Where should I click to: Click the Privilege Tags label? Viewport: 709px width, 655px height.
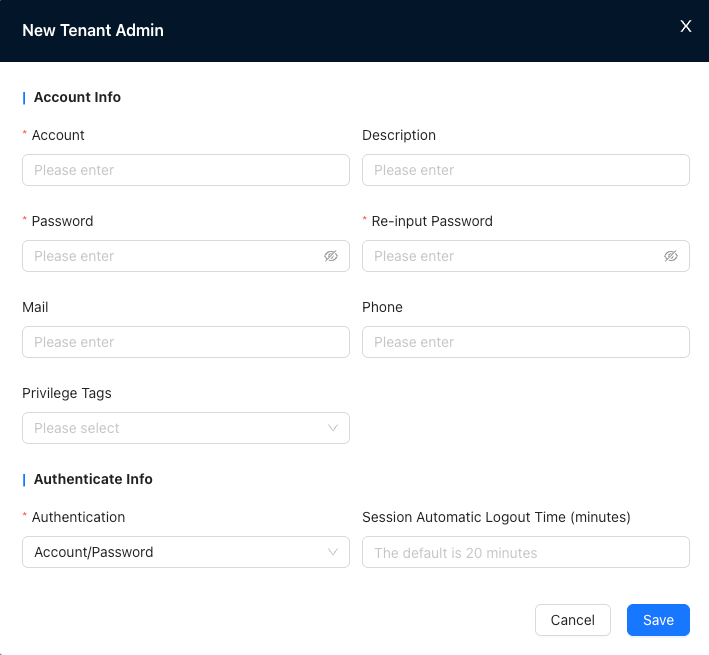click(67, 393)
